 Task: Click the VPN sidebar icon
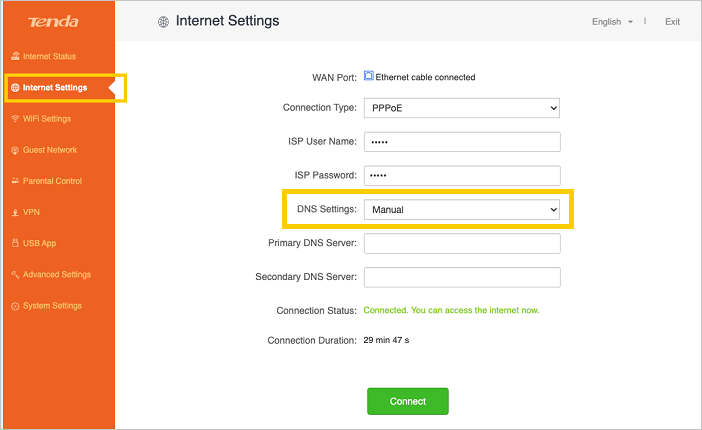15,212
